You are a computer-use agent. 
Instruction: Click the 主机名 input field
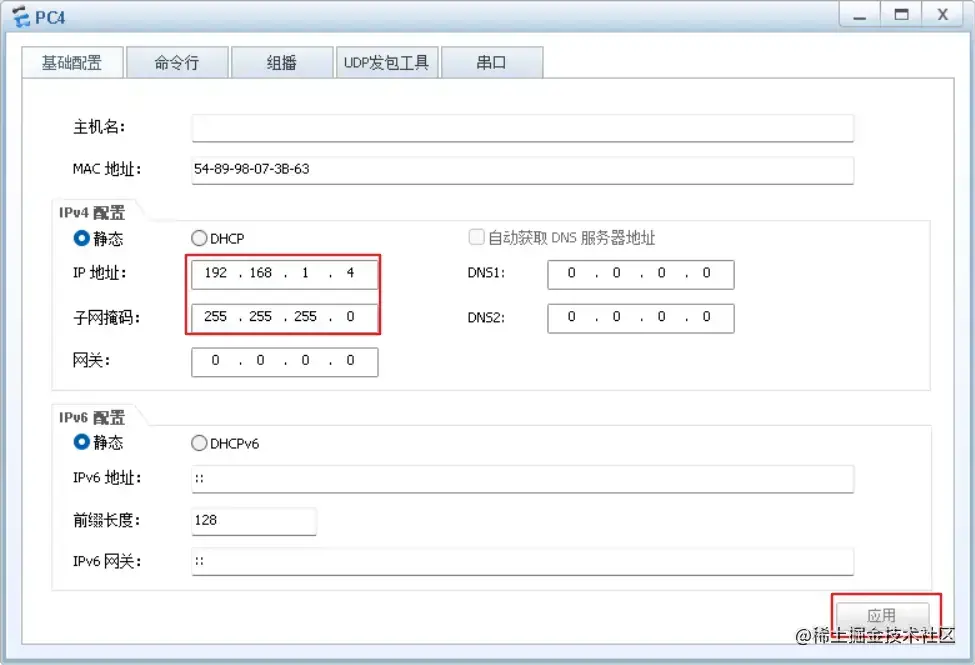[522, 128]
